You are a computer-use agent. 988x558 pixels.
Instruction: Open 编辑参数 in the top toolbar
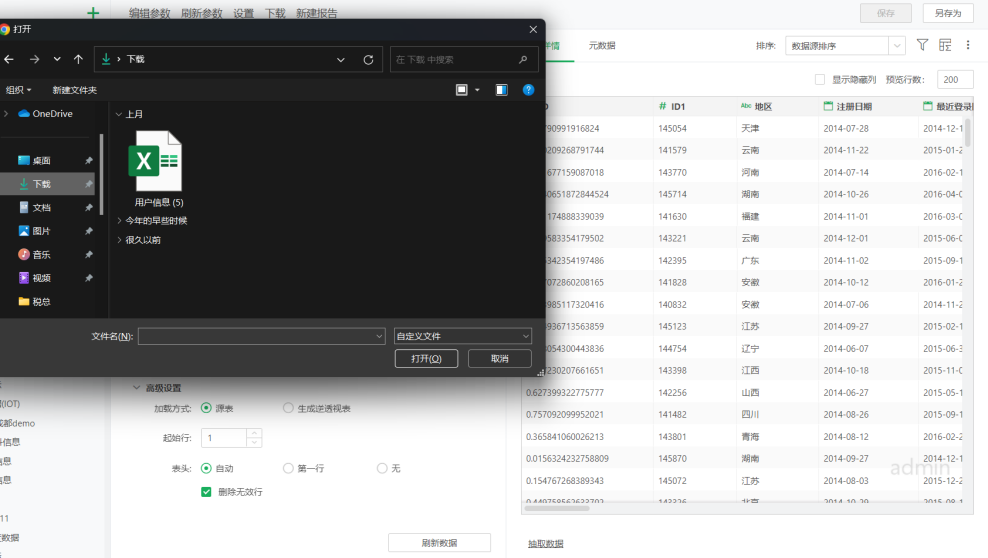(x=150, y=13)
